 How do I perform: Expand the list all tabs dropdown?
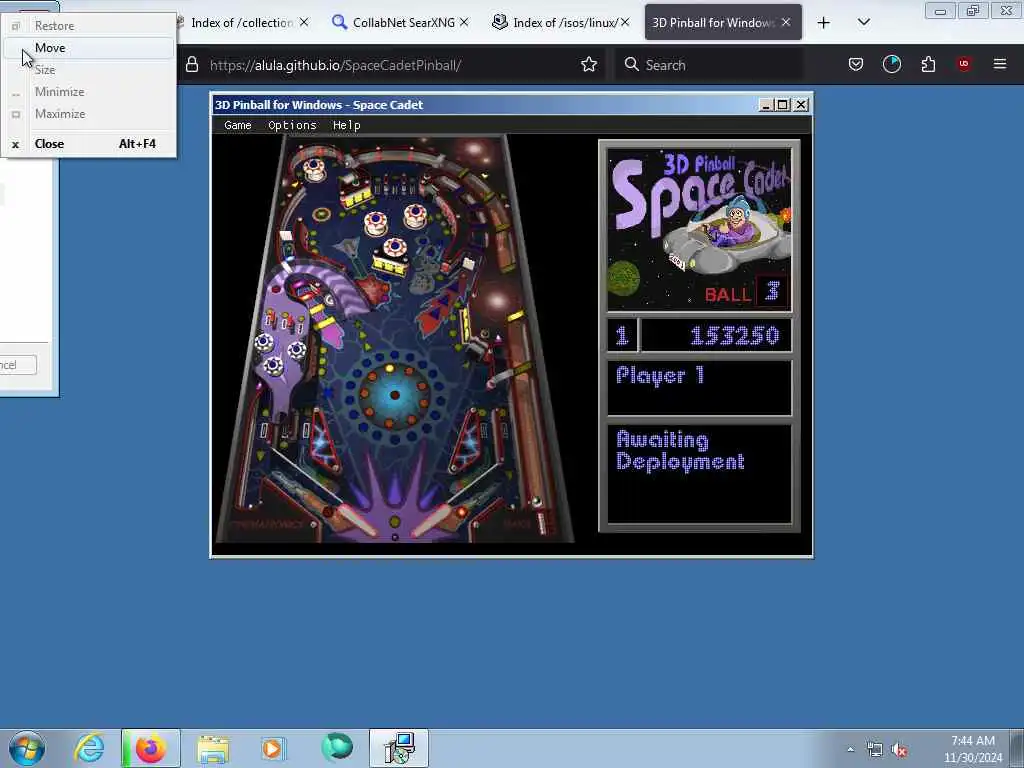coord(863,22)
